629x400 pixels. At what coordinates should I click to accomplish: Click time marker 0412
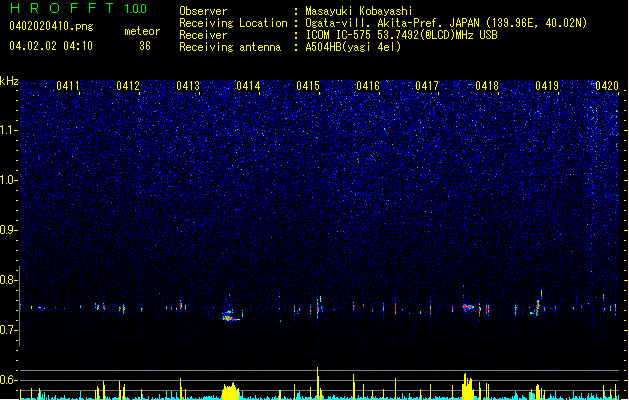click(x=128, y=86)
